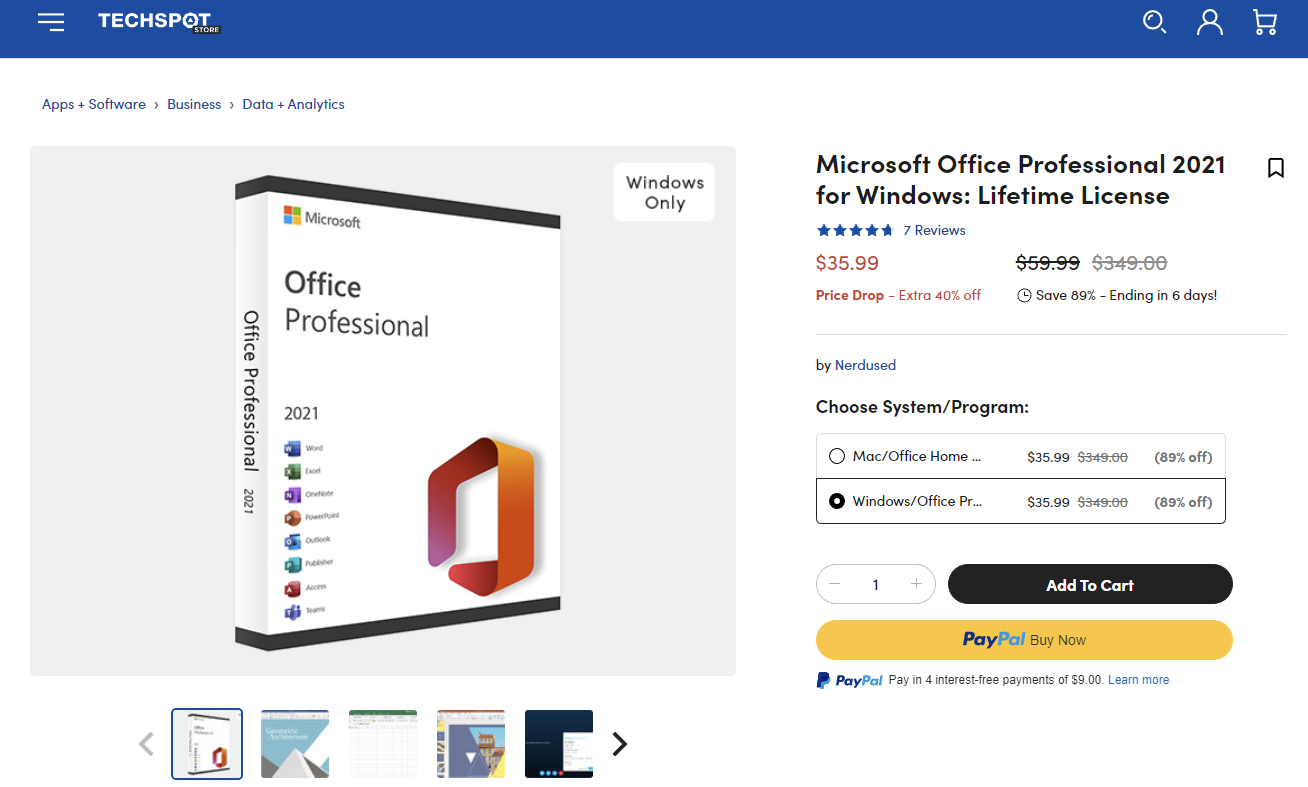
Task: Open the seller page for Nerdused
Action: click(x=865, y=365)
